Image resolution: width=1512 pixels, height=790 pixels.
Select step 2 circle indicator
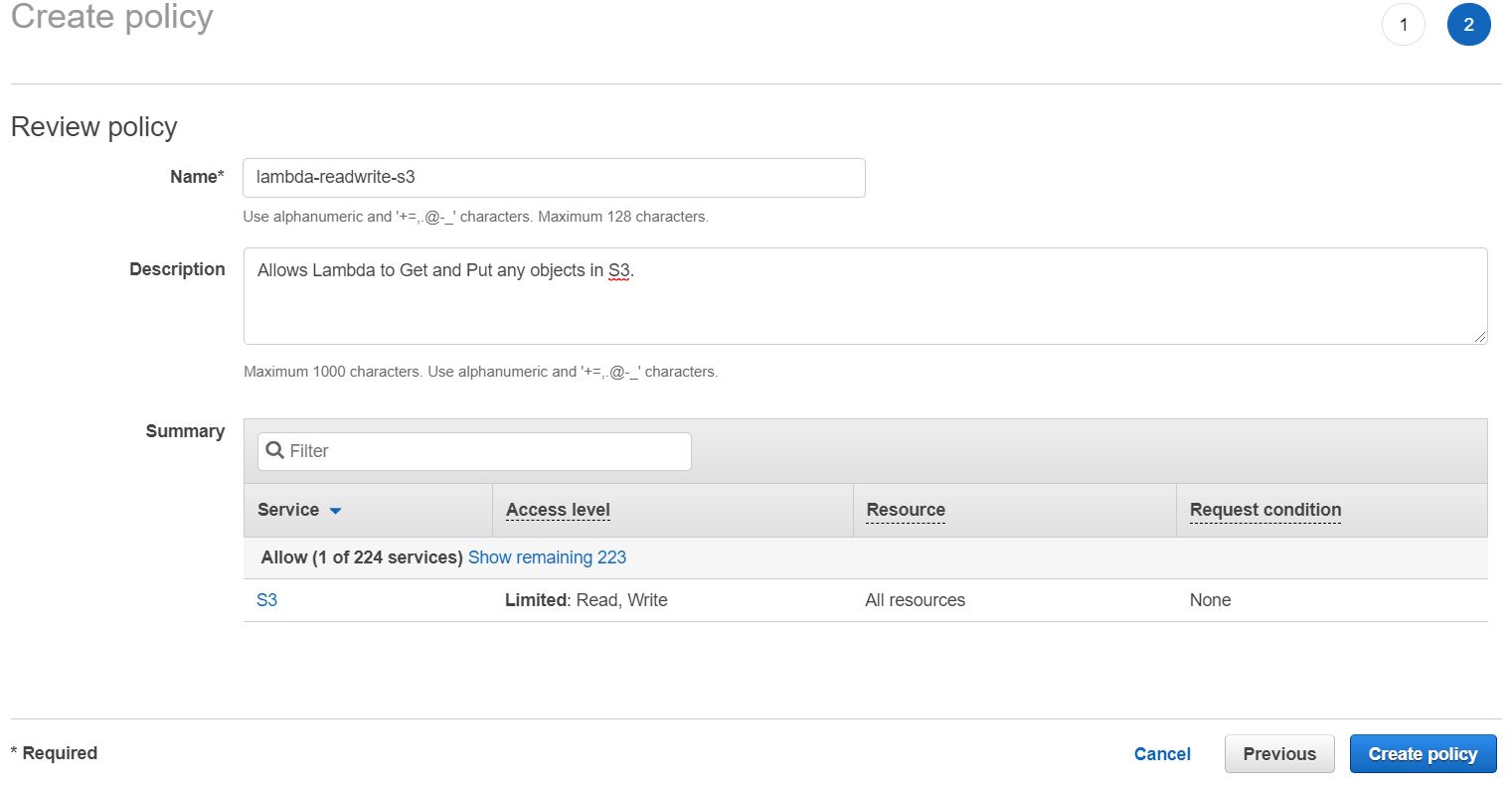click(1468, 25)
